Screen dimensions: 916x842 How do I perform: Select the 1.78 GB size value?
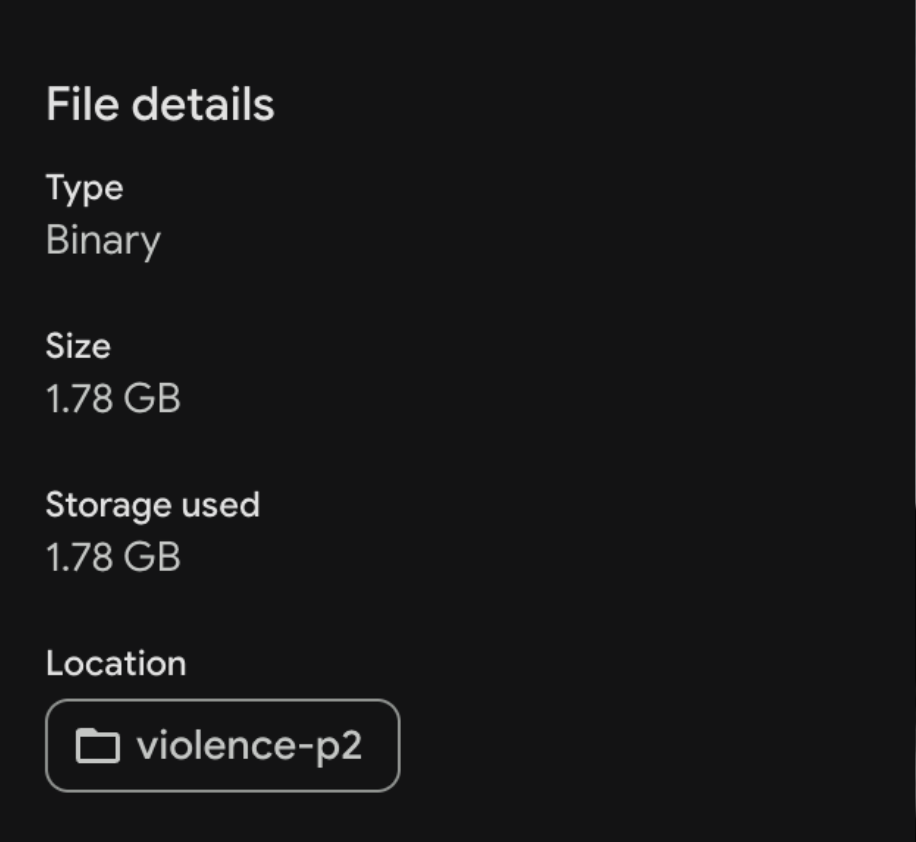pyautogui.click(x=113, y=398)
